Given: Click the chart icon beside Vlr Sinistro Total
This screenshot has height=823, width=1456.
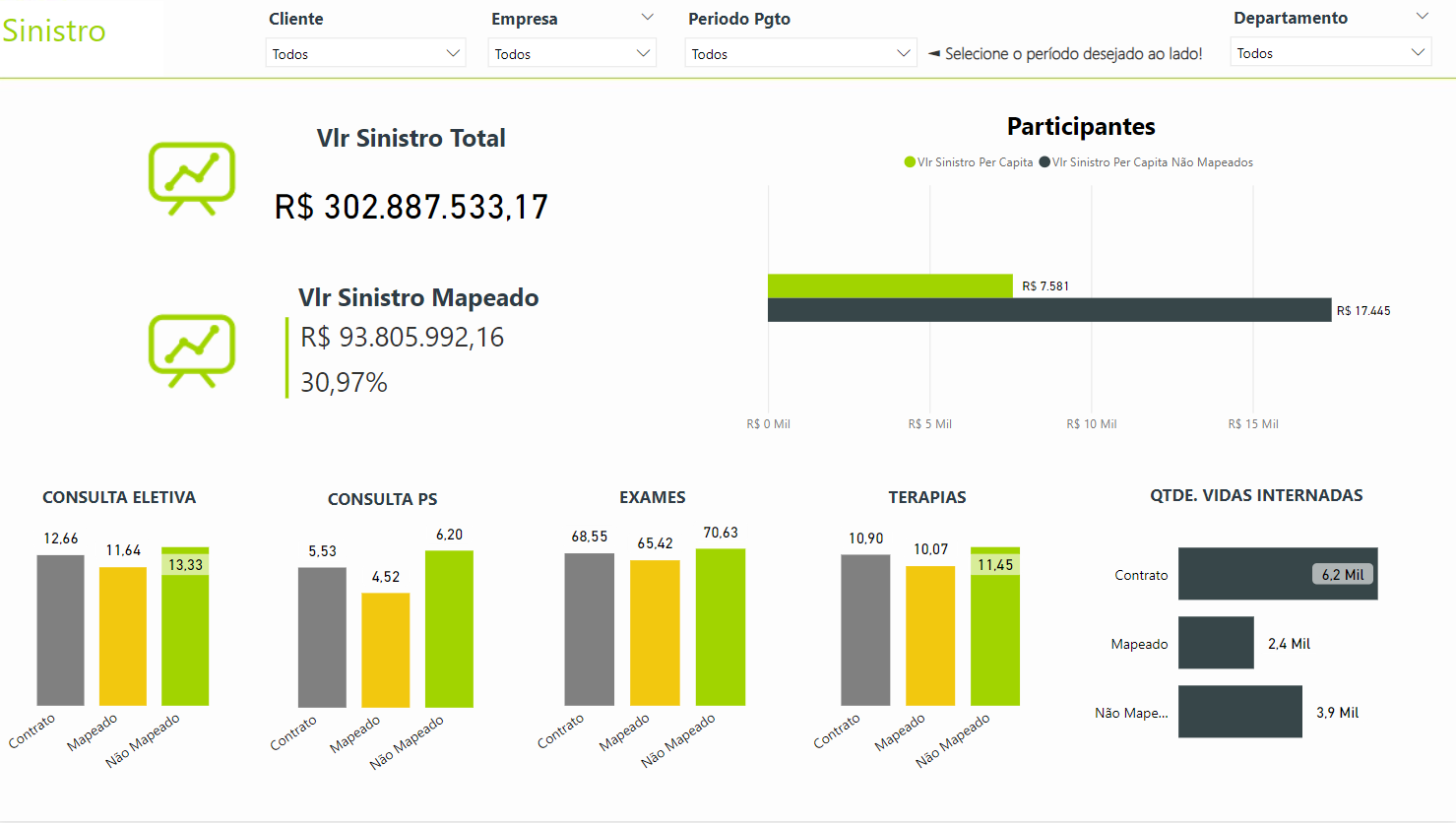Looking at the screenshot, I should click(x=192, y=178).
